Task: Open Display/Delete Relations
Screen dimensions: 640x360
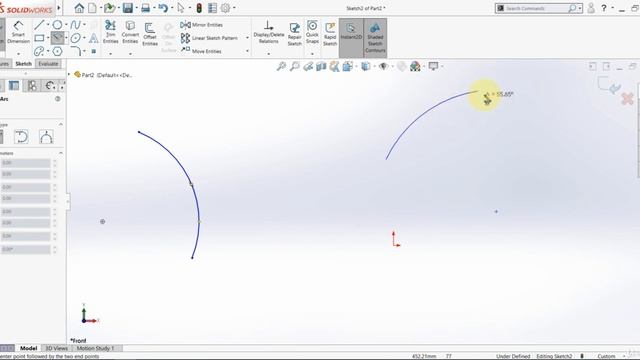Action: click(x=269, y=32)
